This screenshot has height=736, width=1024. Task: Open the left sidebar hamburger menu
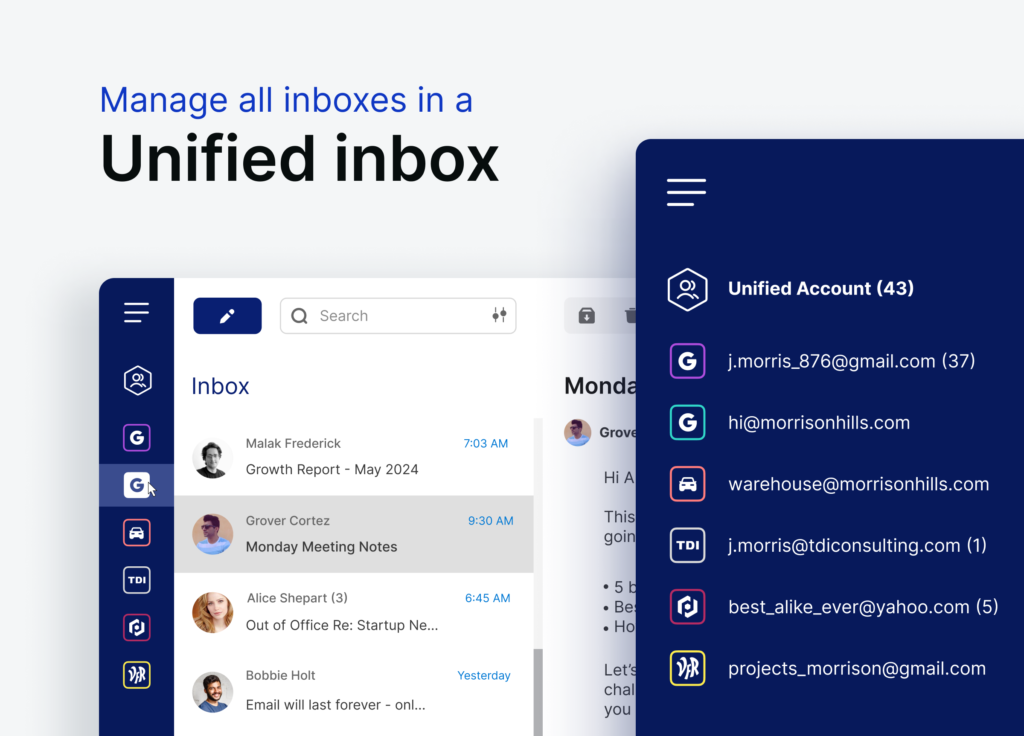(x=136, y=312)
